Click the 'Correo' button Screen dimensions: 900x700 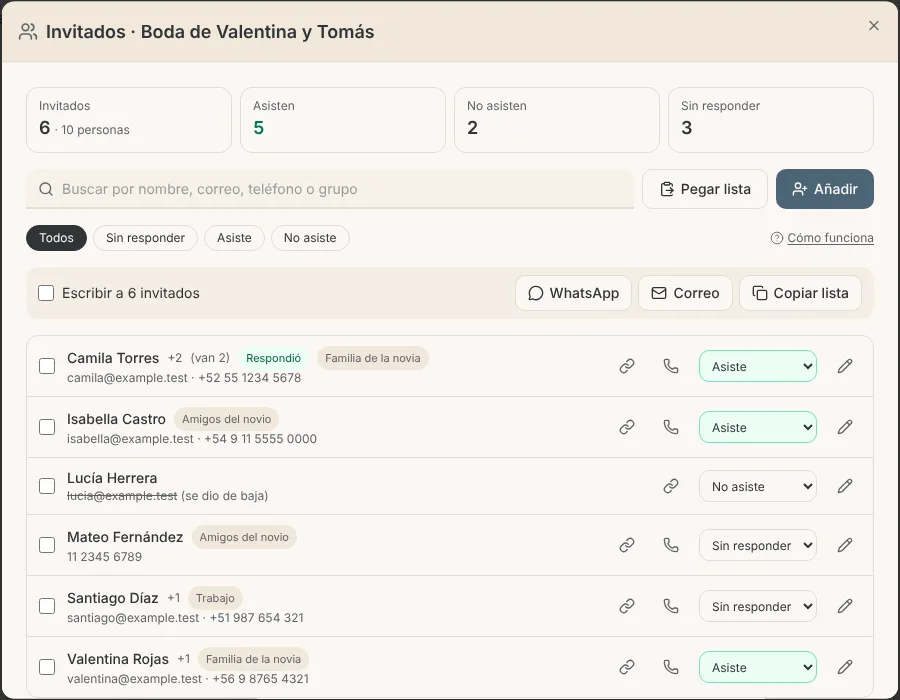tap(685, 293)
